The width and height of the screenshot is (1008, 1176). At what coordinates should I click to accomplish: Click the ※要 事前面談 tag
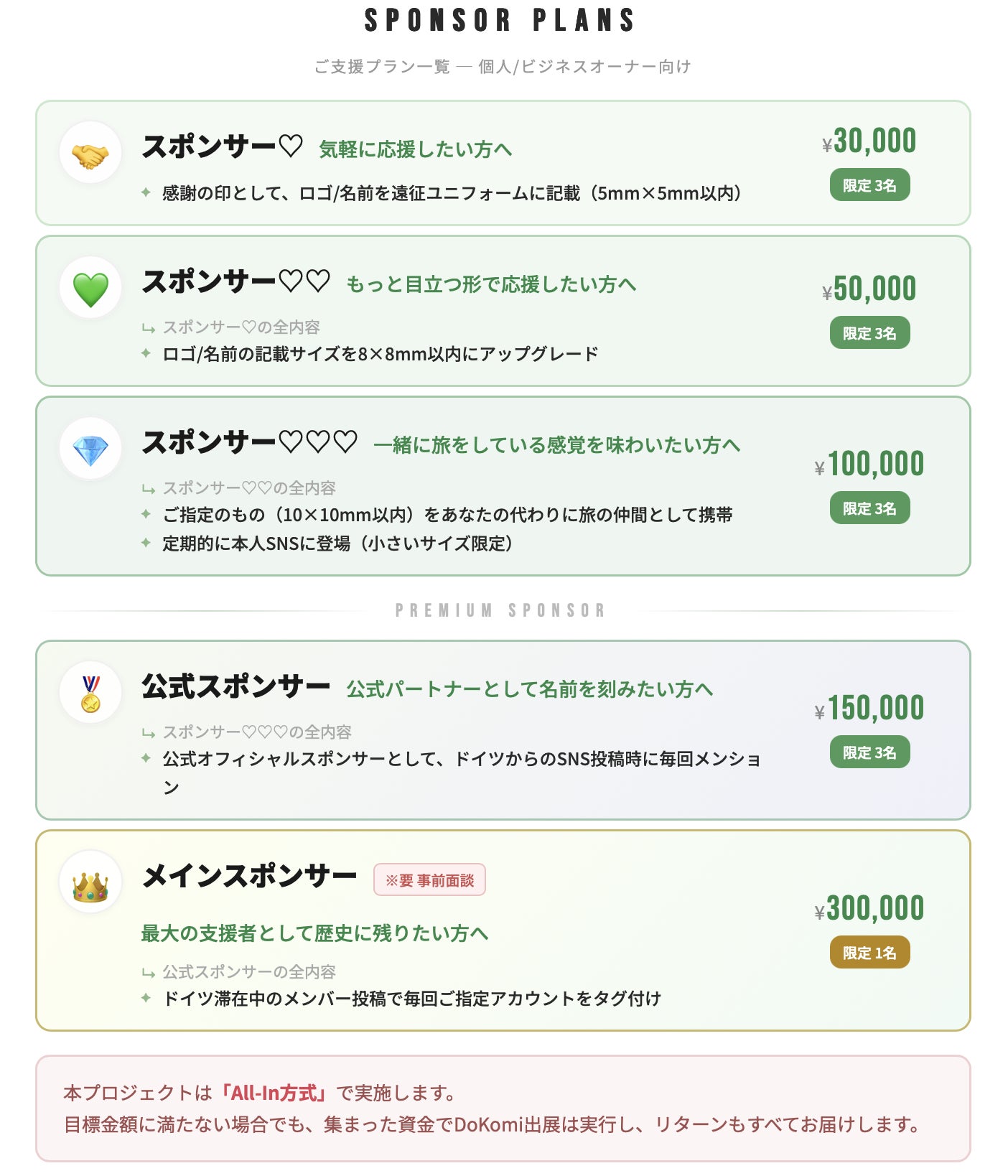(x=429, y=880)
